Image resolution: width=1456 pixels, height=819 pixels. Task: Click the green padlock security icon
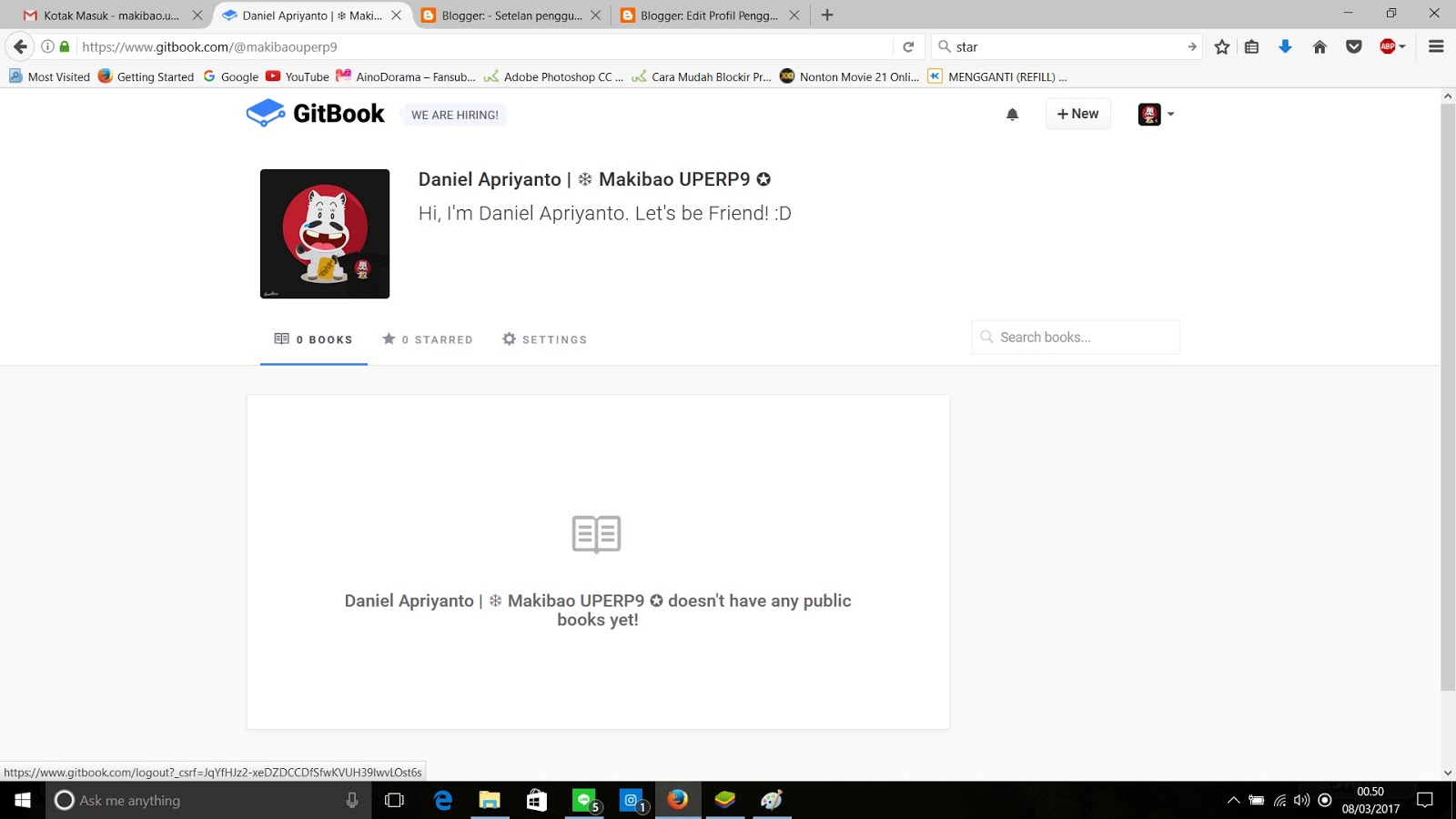(65, 46)
